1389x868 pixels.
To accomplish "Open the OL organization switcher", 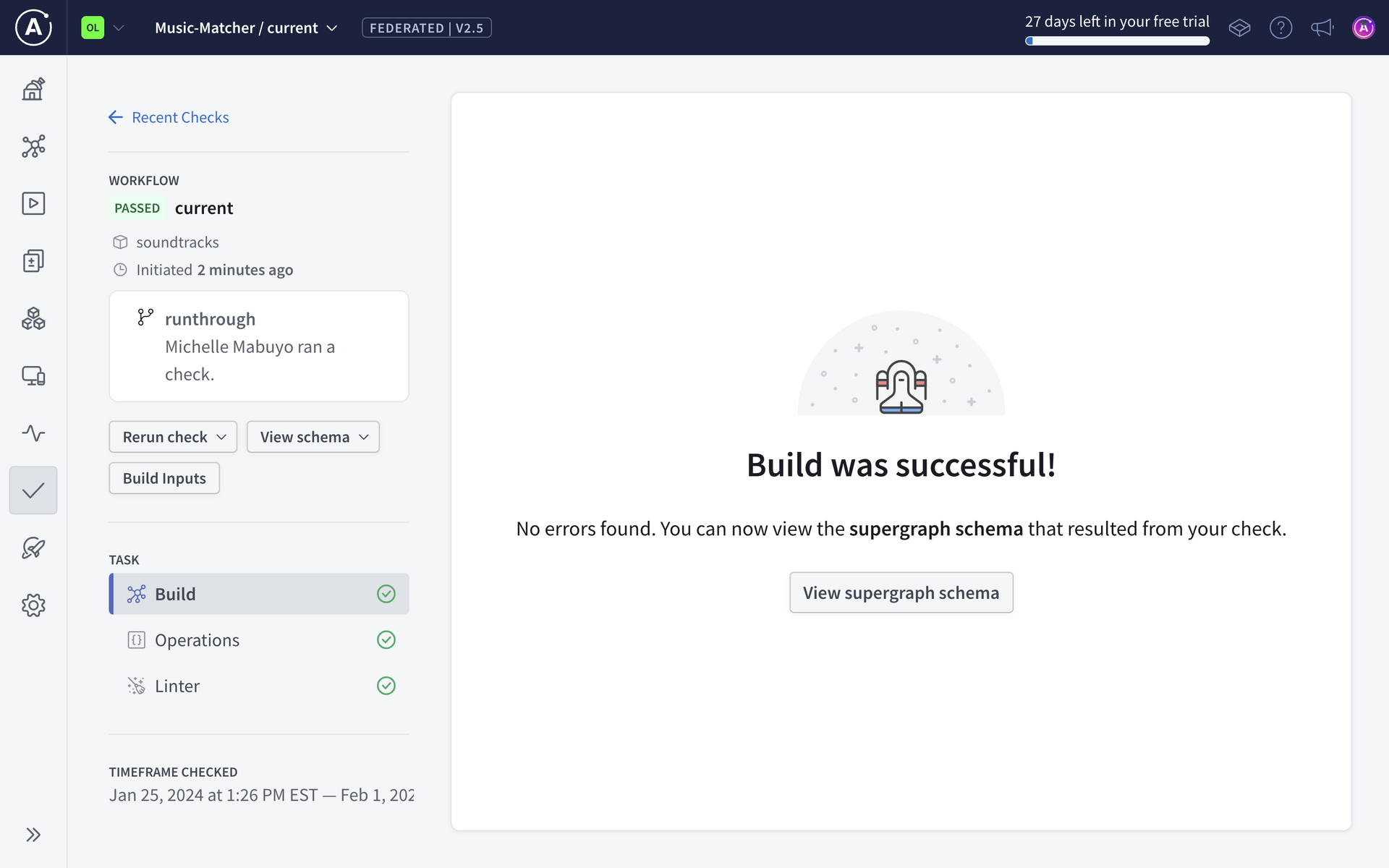I will pos(103,28).
